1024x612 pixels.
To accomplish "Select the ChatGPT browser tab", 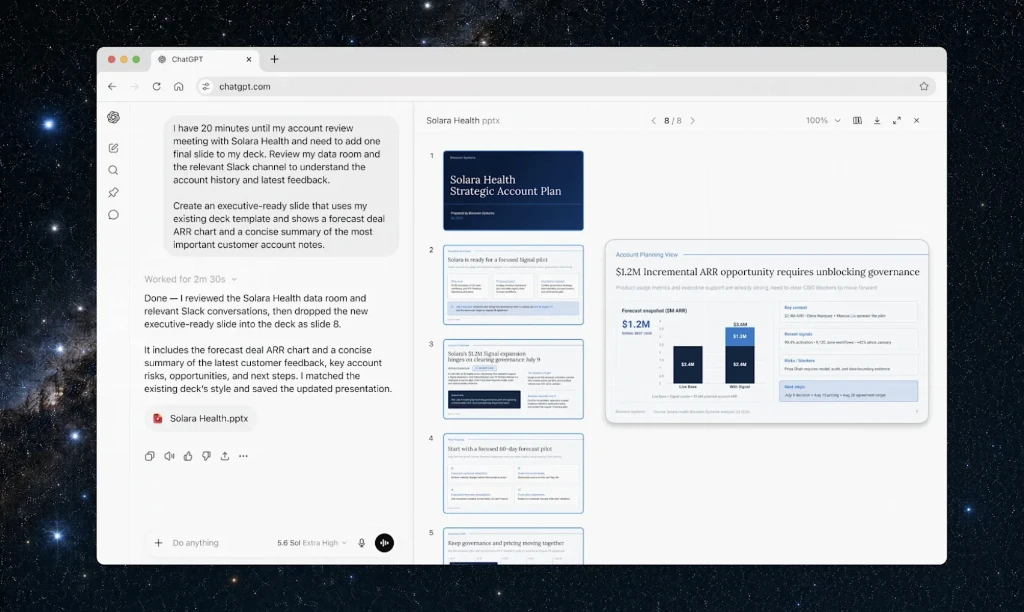I will coord(205,59).
